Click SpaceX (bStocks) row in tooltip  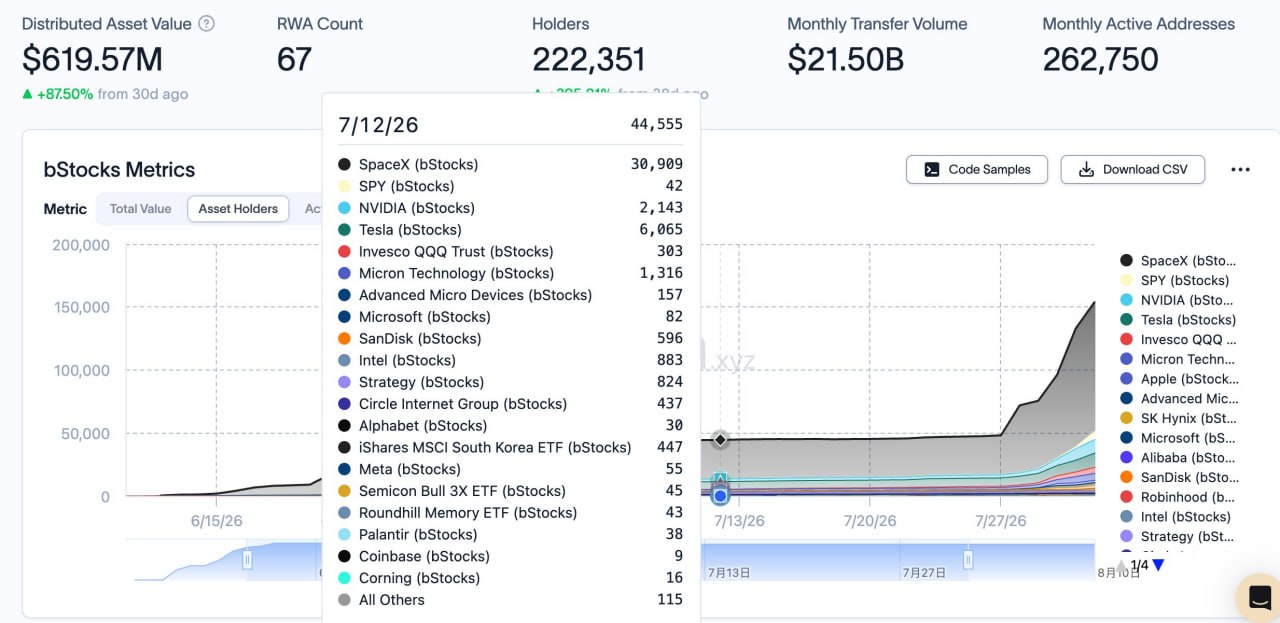(510, 164)
